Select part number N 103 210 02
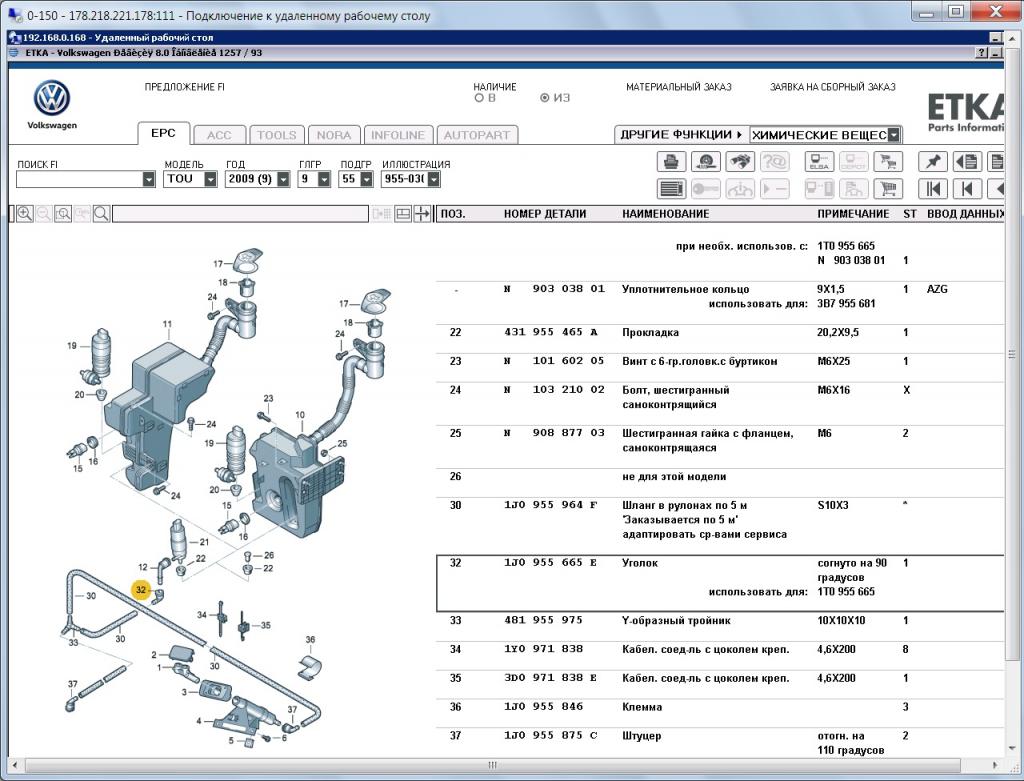The height and width of the screenshot is (781, 1024). (554, 390)
